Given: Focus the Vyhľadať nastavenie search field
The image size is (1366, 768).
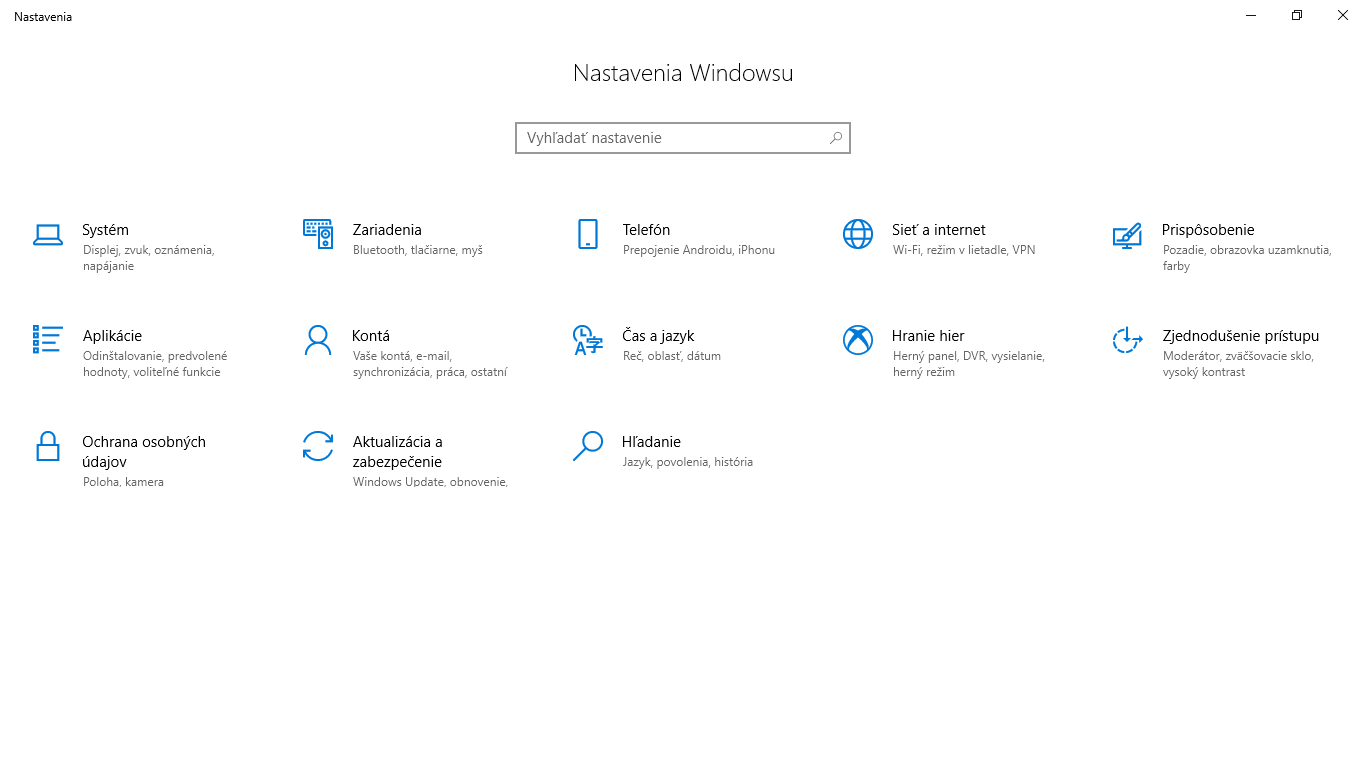Looking at the screenshot, I should [683, 138].
